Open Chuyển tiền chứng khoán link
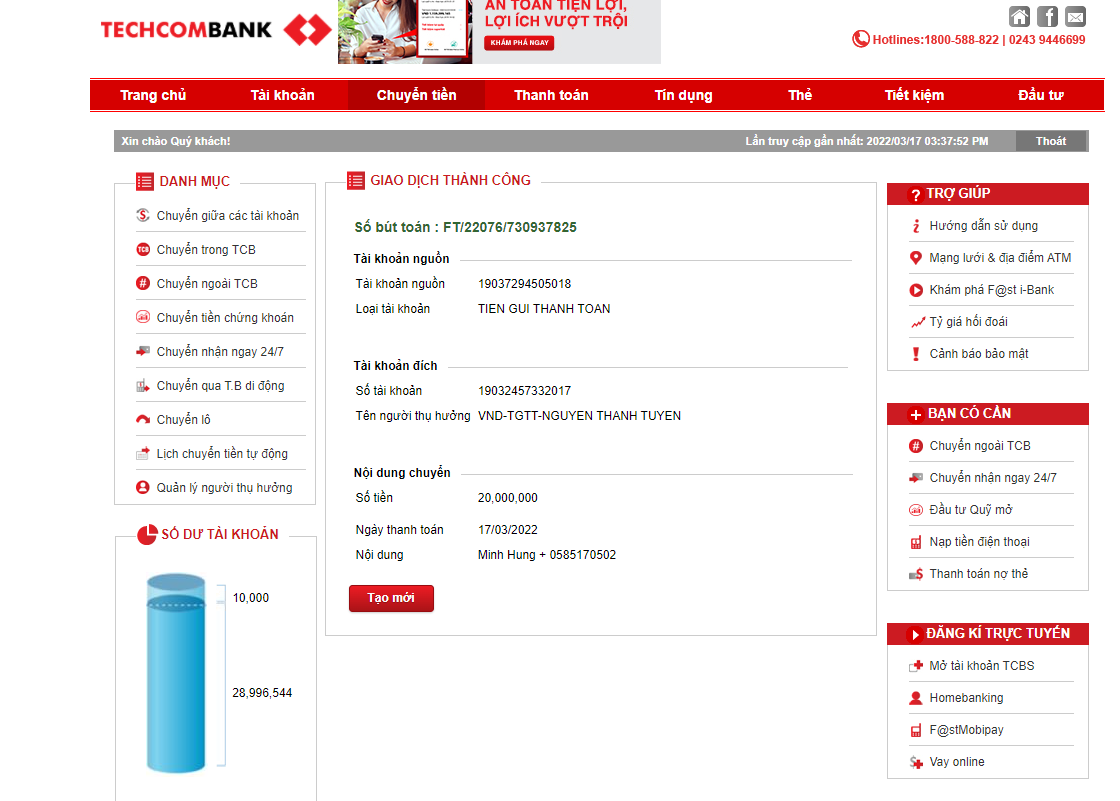The width and height of the screenshot is (1120, 801). pos(225,318)
